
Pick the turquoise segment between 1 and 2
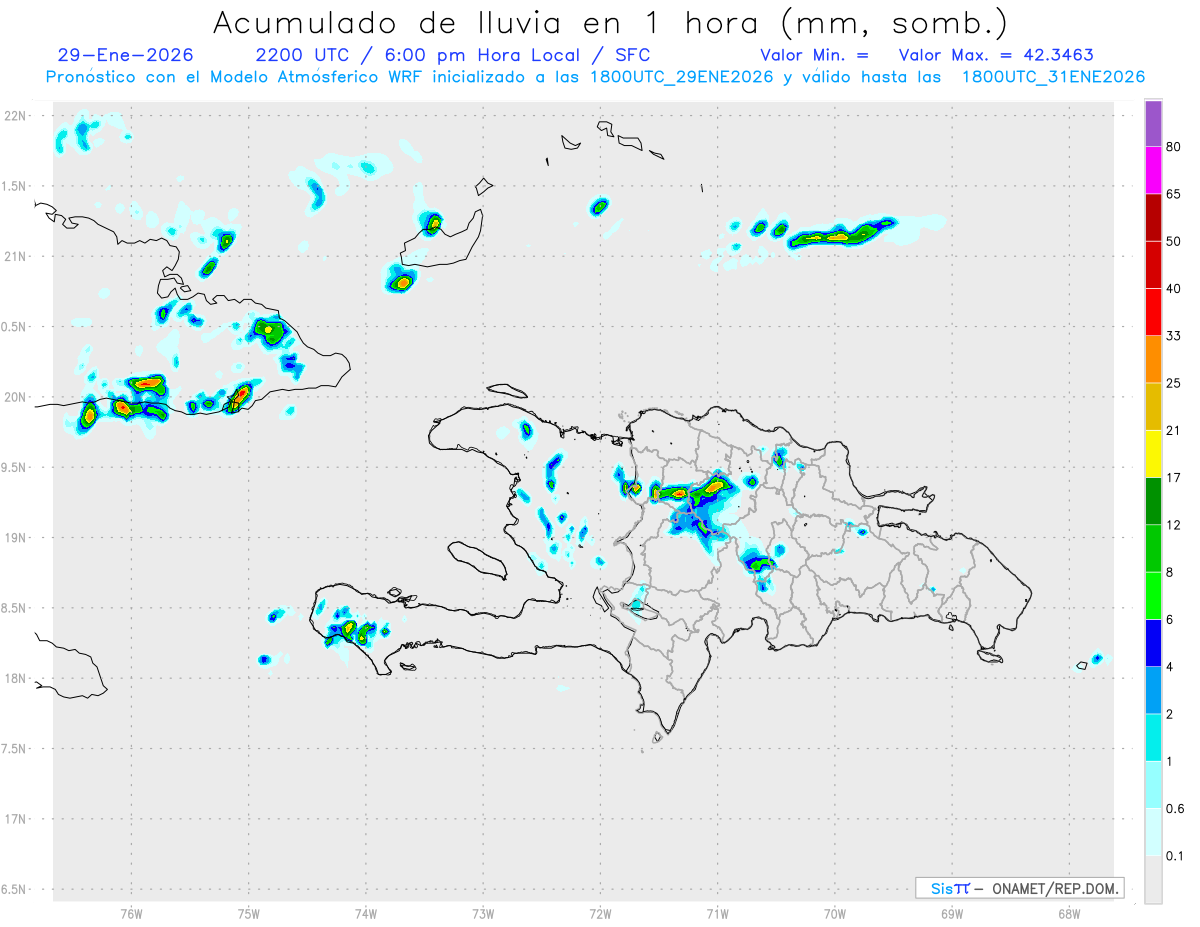click(x=1153, y=737)
